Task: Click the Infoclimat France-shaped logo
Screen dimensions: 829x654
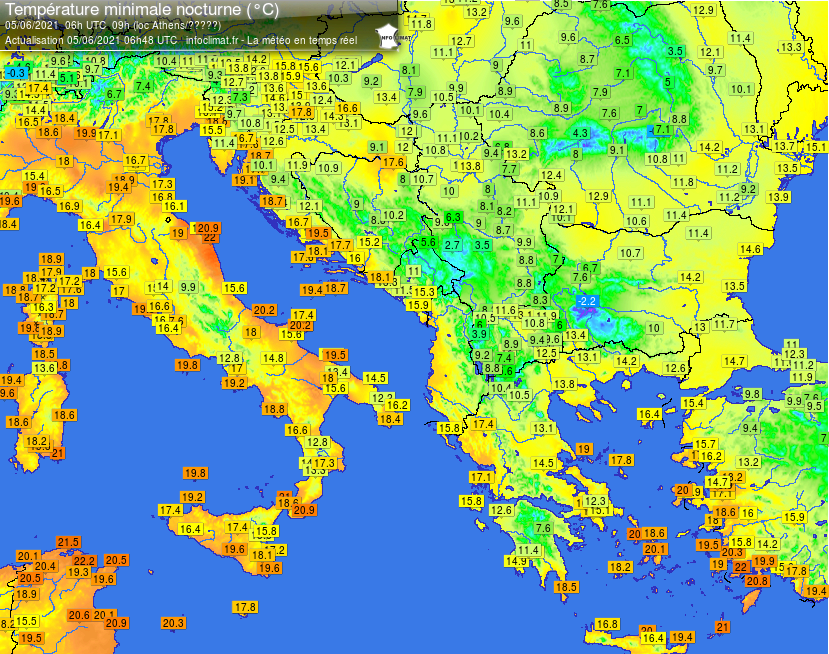Action: (389, 37)
